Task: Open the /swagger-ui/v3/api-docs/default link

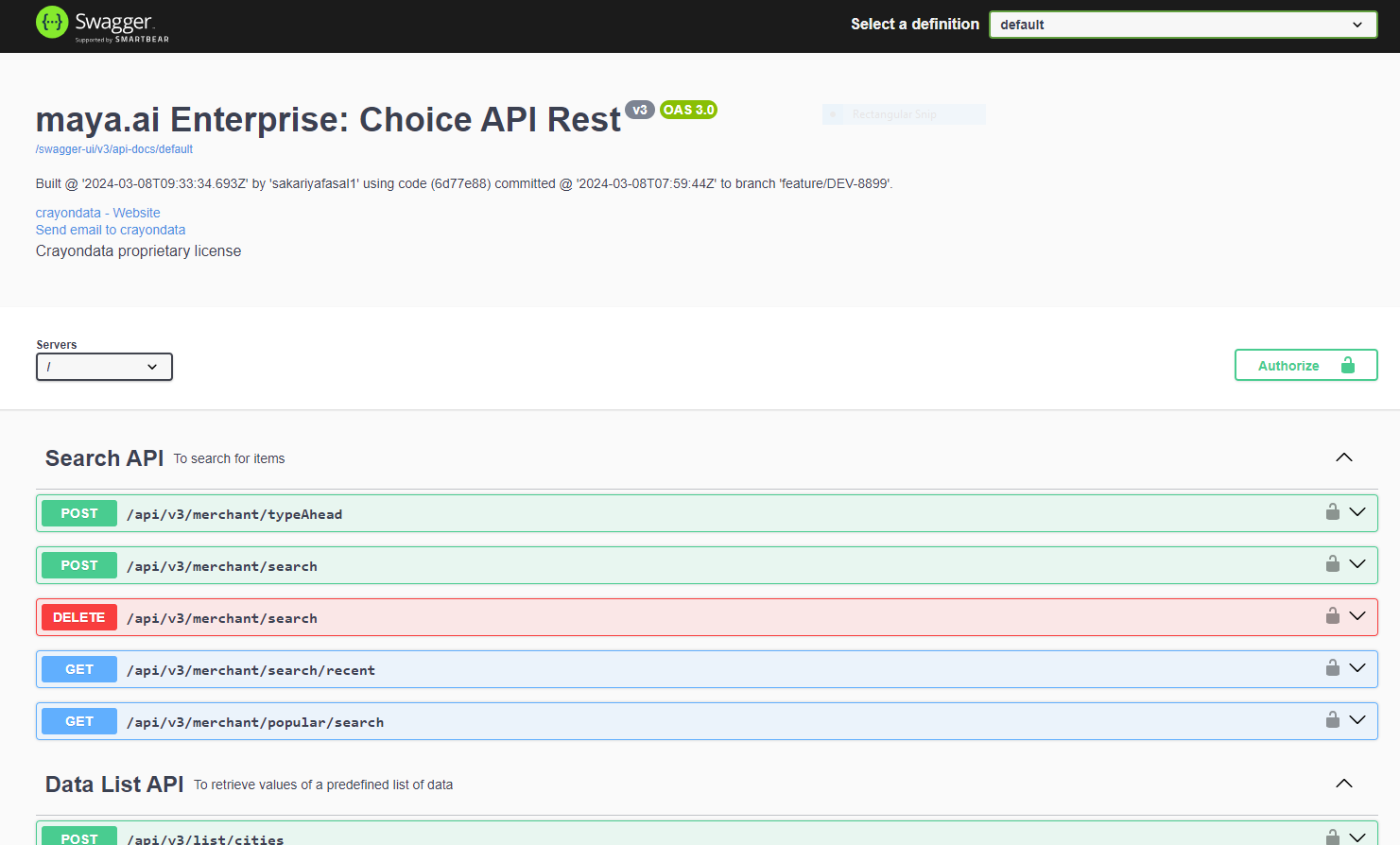Action: tap(113, 149)
